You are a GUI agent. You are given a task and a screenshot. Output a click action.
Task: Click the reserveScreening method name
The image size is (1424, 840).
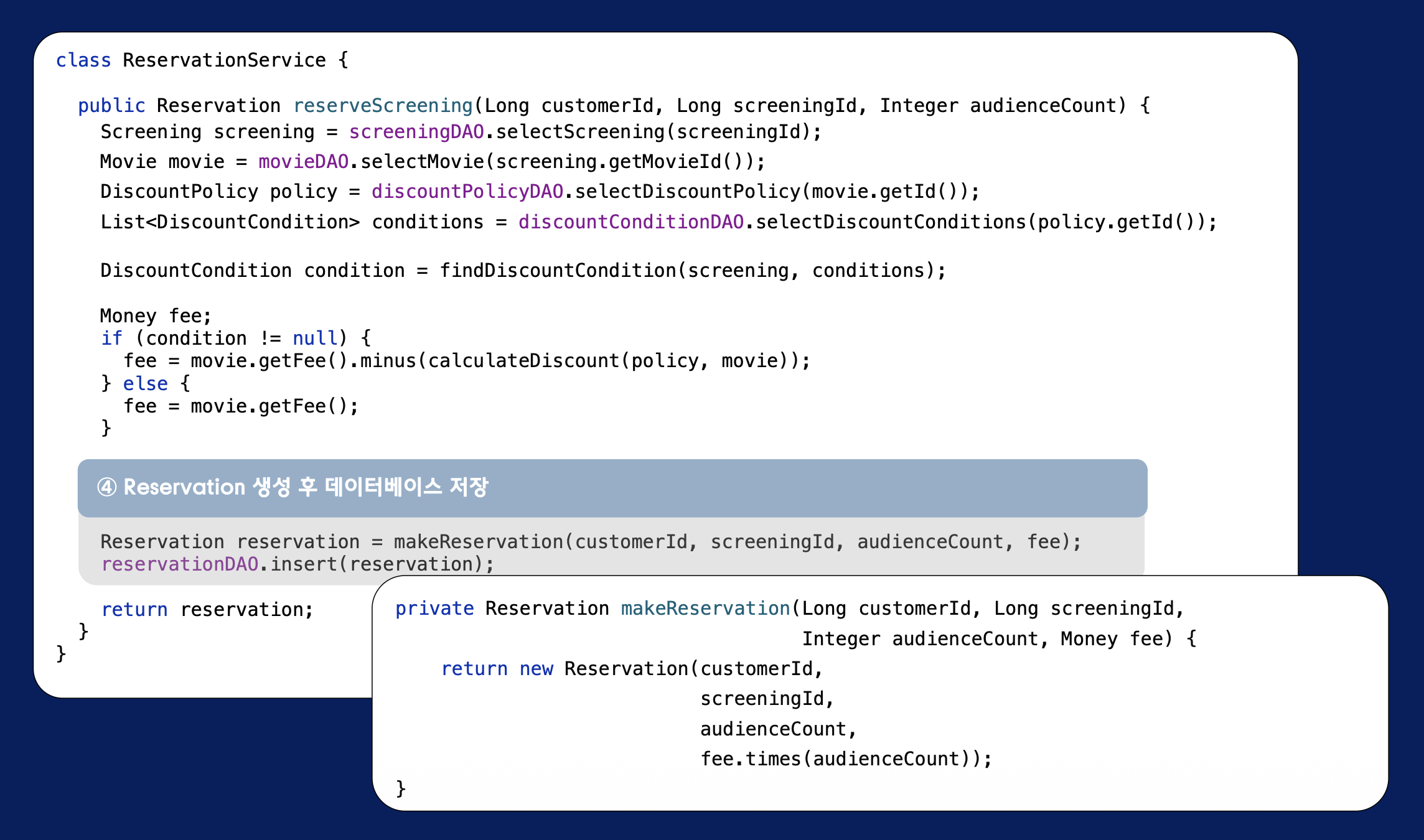pos(383,106)
